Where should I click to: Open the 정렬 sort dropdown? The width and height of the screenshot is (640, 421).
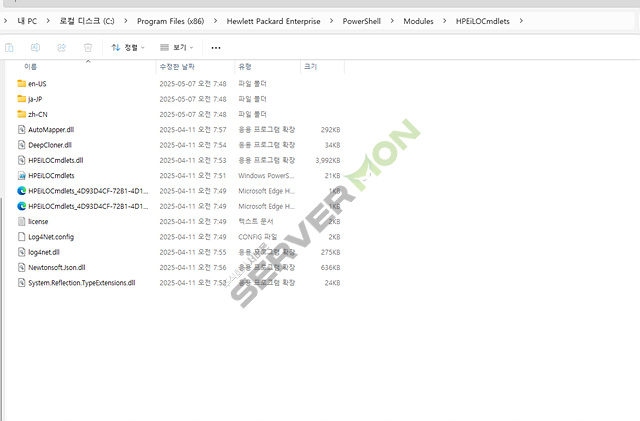128,48
